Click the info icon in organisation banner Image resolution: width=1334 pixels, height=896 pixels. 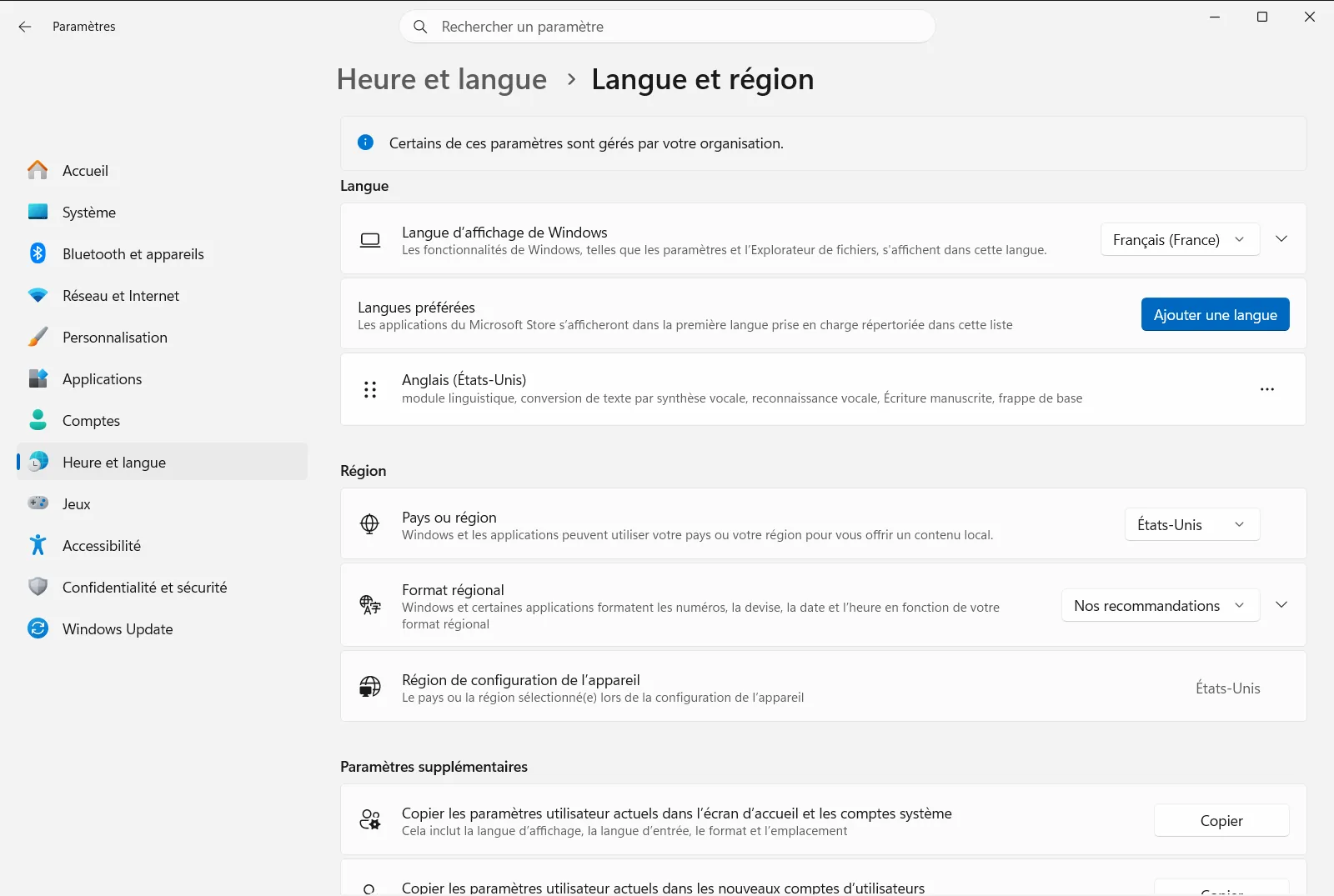(x=365, y=143)
